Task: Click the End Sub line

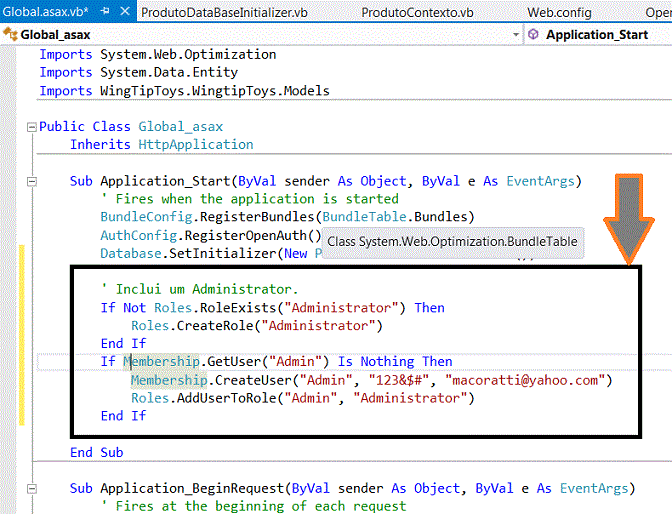Action: coord(97,453)
